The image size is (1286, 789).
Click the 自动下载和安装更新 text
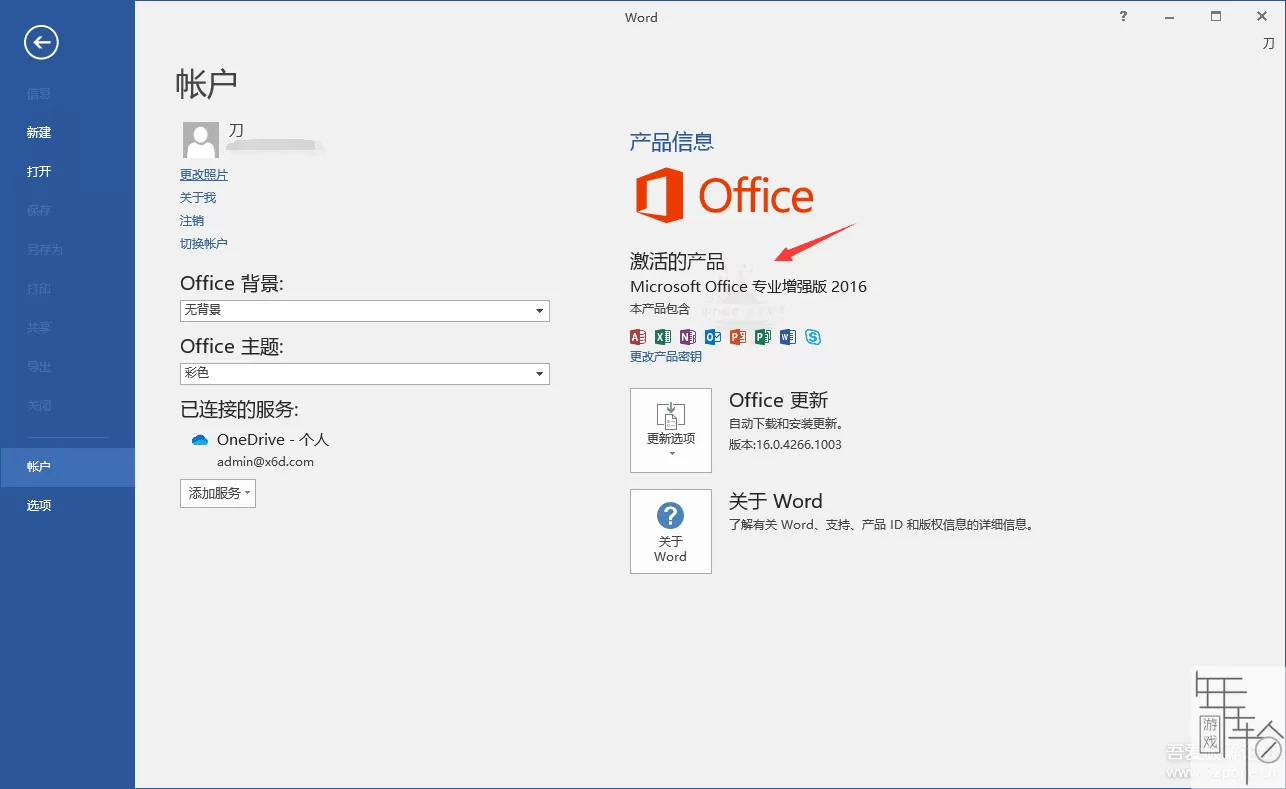pyautogui.click(x=786, y=424)
